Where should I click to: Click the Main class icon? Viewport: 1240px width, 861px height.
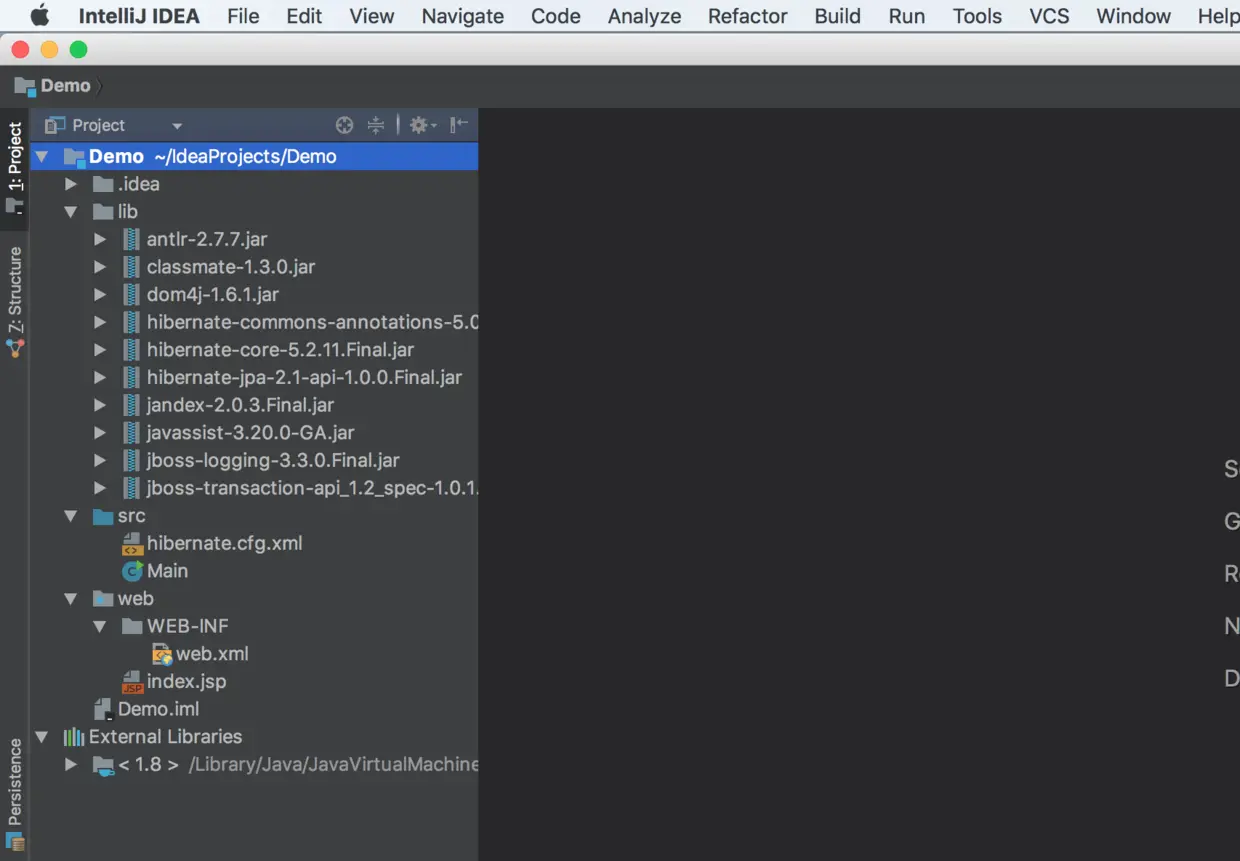tap(132, 571)
